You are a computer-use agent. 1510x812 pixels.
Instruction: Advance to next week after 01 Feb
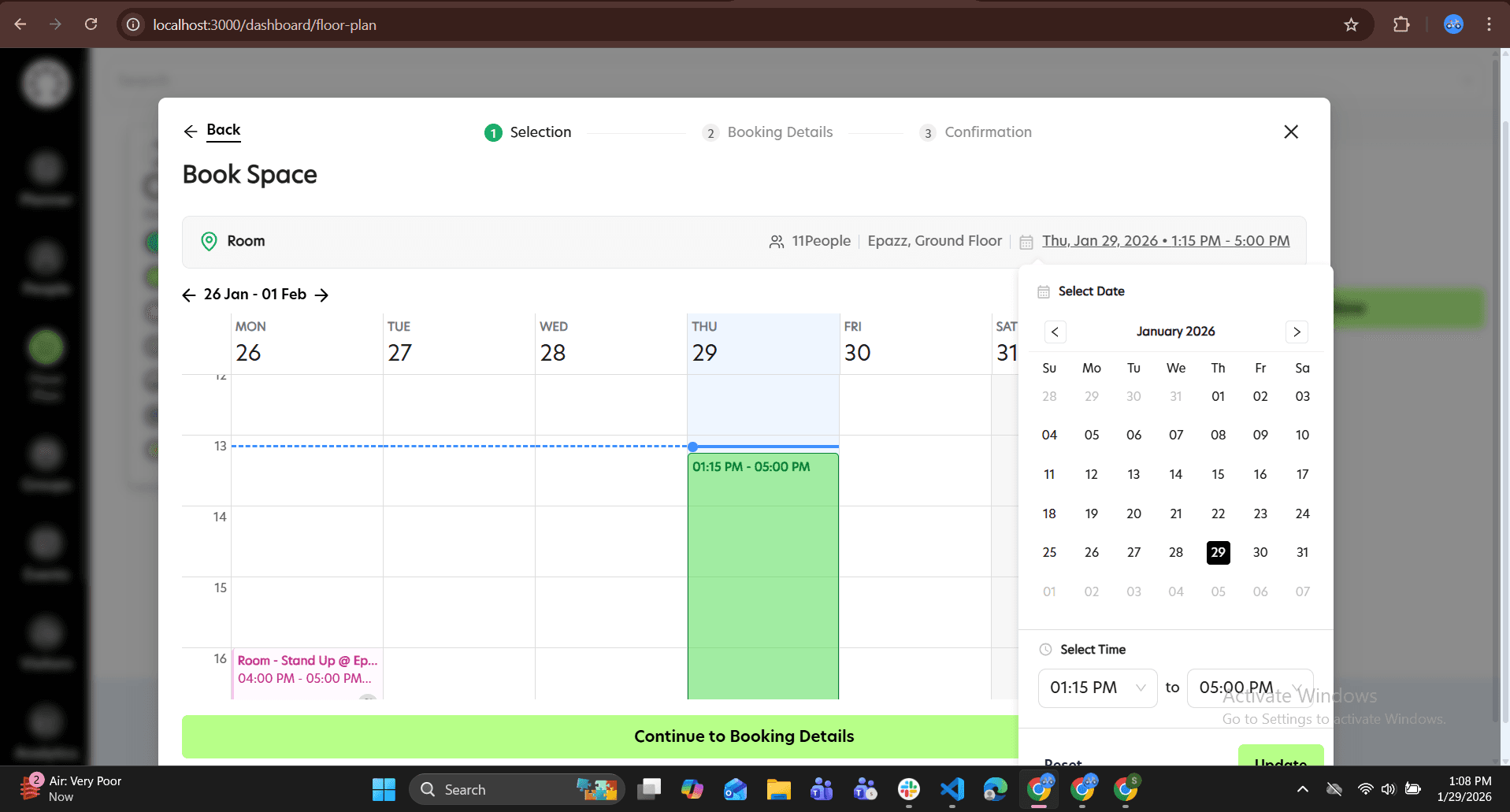[321, 295]
